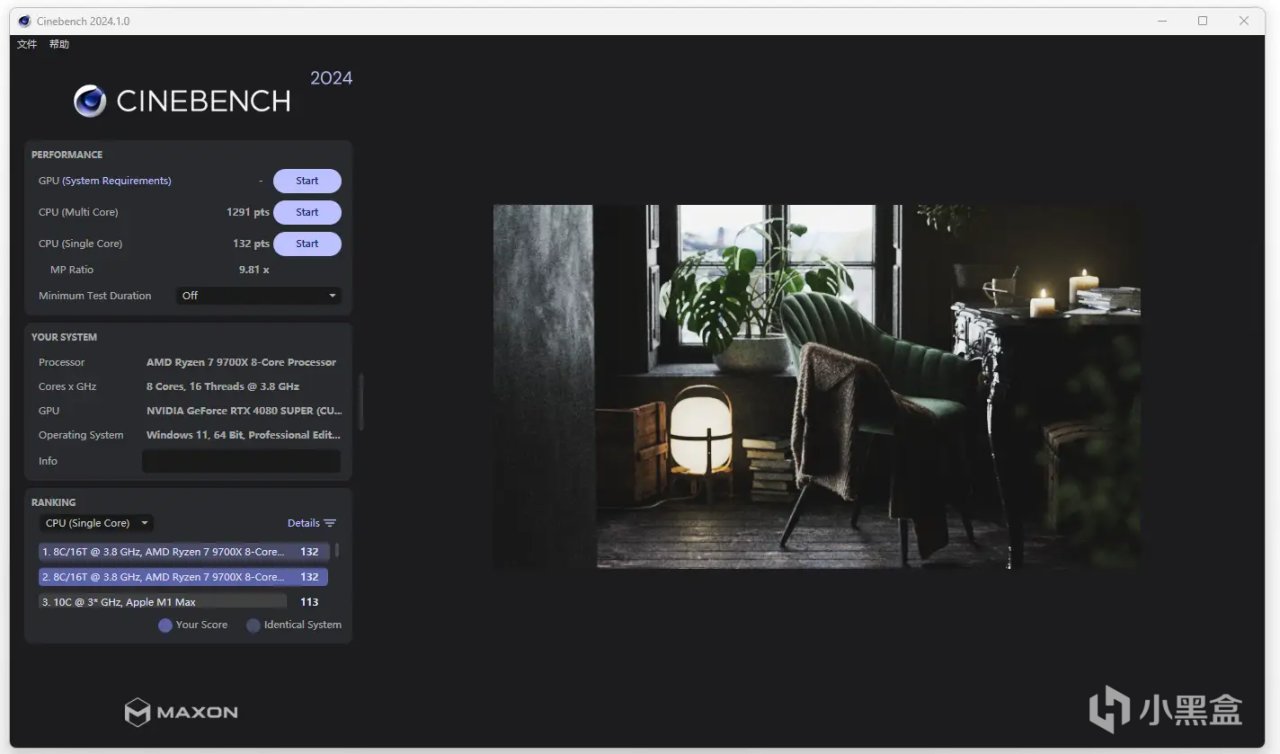This screenshot has height=754, width=1280.
Task: Open the CPU (Single Core) ranking dropdown
Action: (97, 523)
